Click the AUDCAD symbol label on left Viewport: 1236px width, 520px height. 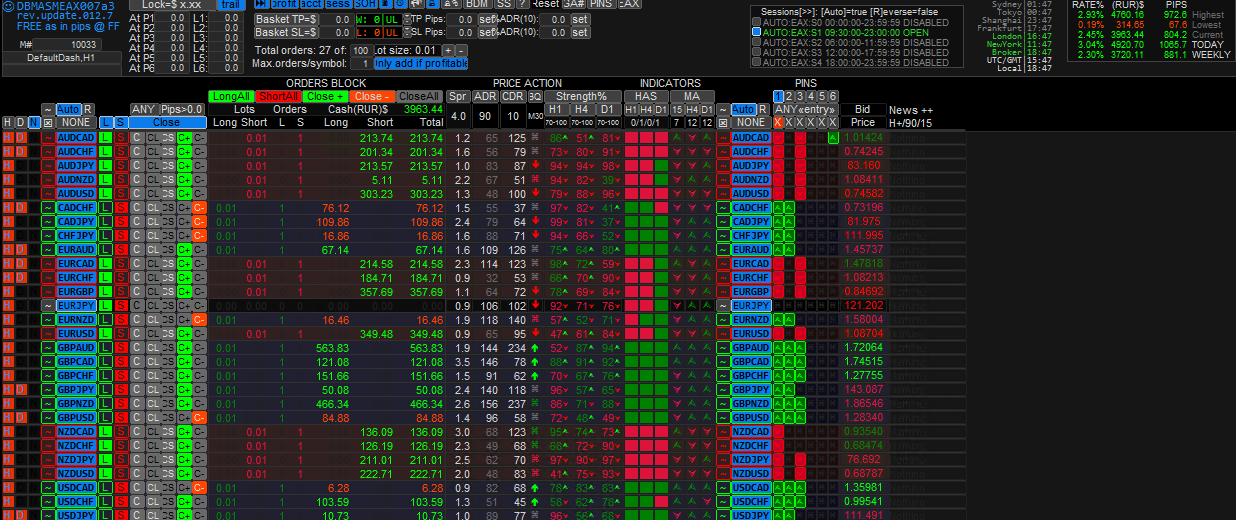point(76,137)
